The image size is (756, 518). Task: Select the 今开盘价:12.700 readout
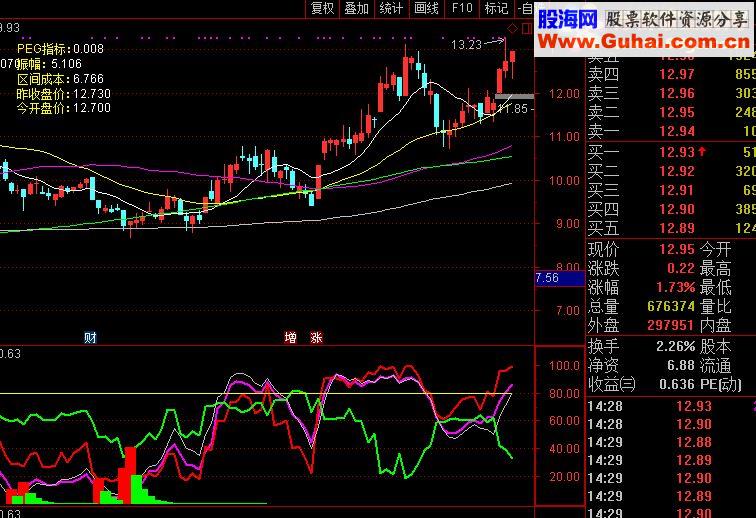(x=64, y=108)
